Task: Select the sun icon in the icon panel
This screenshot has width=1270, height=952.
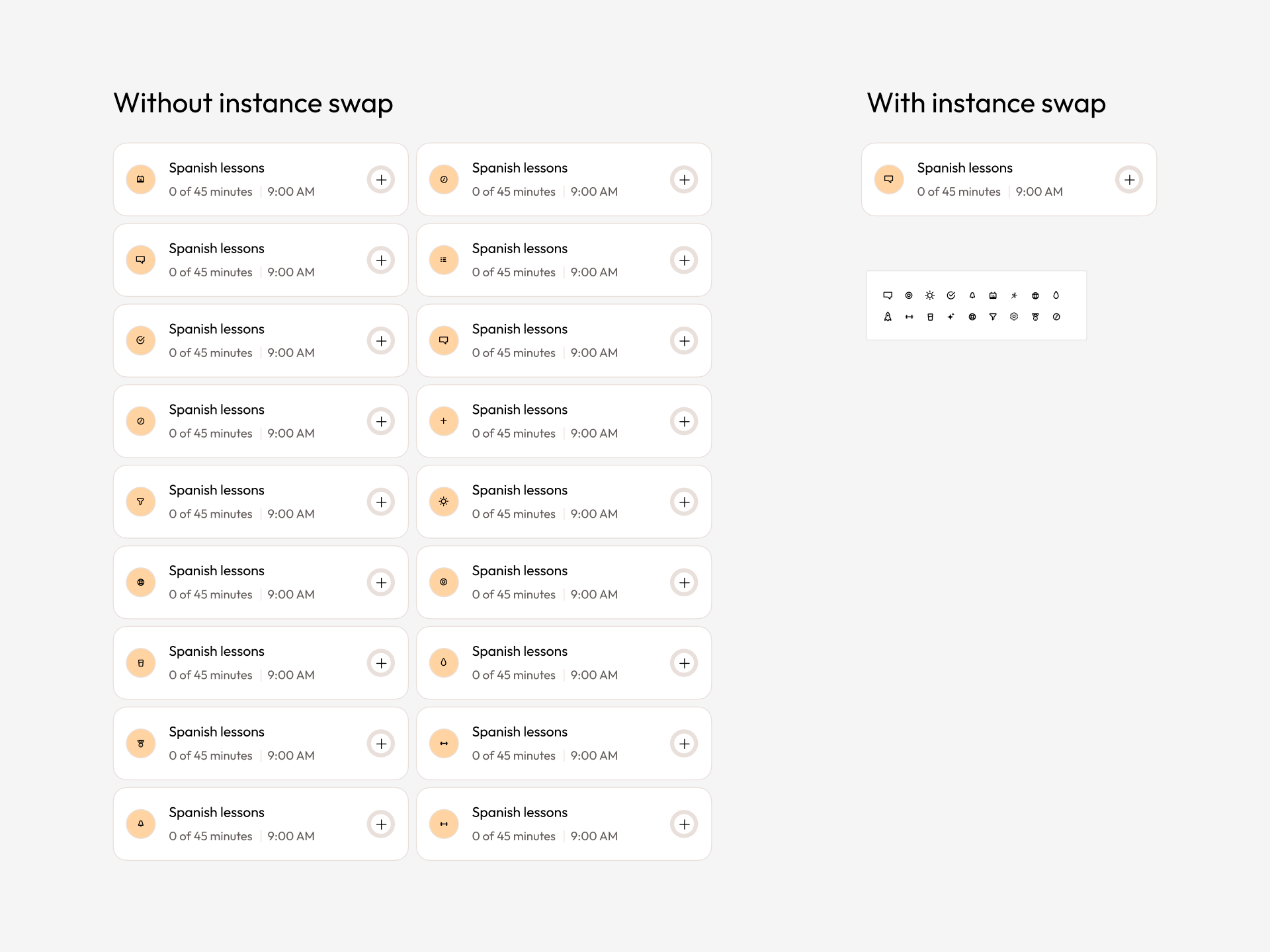Action: [x=929, y=296]
